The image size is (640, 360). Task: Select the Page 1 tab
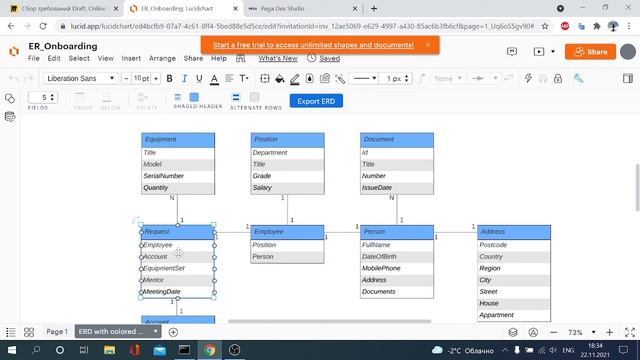[57, 331]
